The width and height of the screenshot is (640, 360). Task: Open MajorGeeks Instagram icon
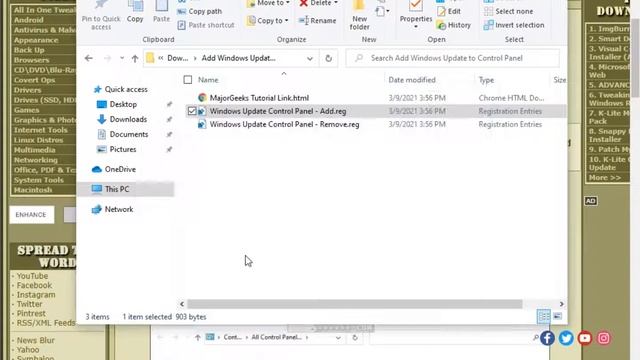pos(604,338)
